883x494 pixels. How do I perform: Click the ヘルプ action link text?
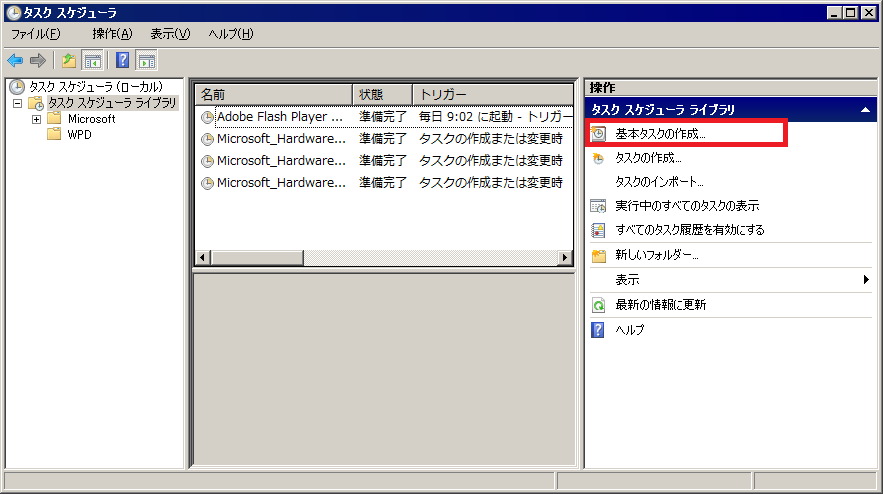tap(630, 330)
